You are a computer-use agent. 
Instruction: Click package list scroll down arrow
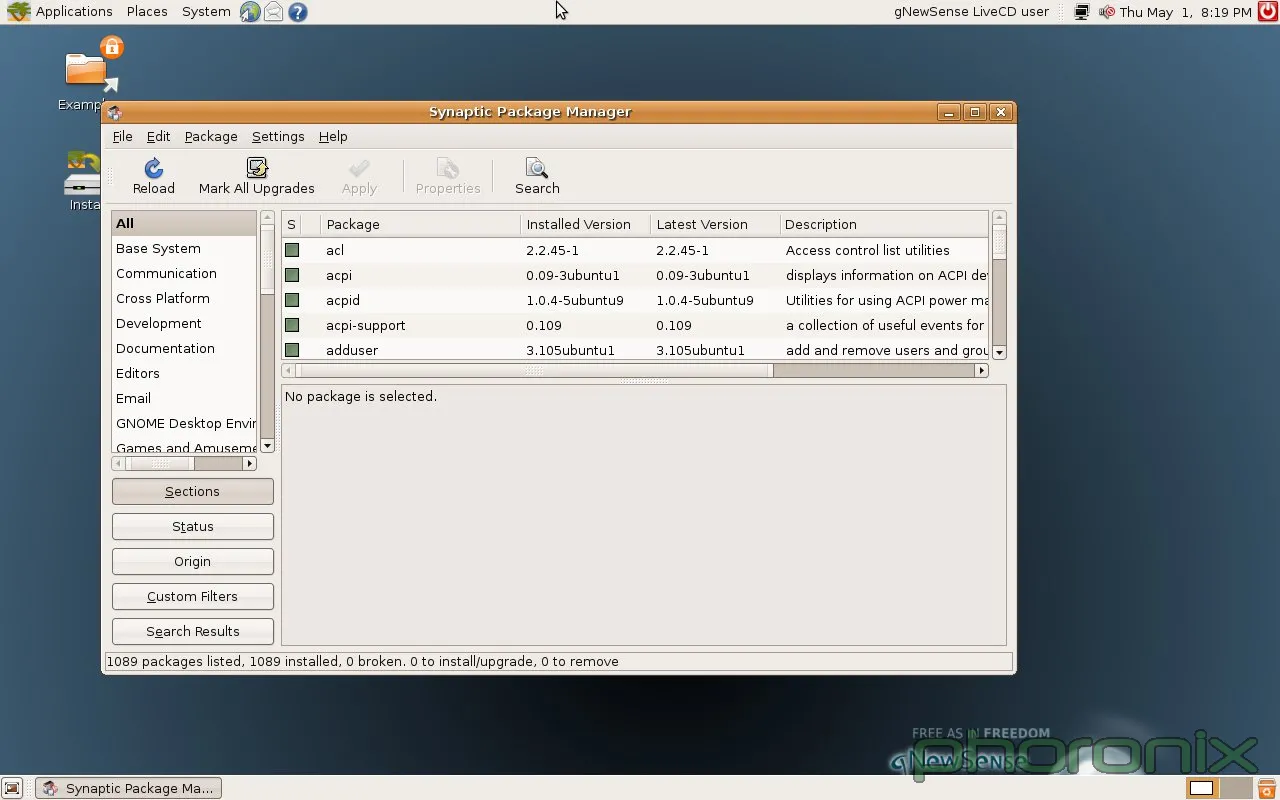tap(999, 353)
